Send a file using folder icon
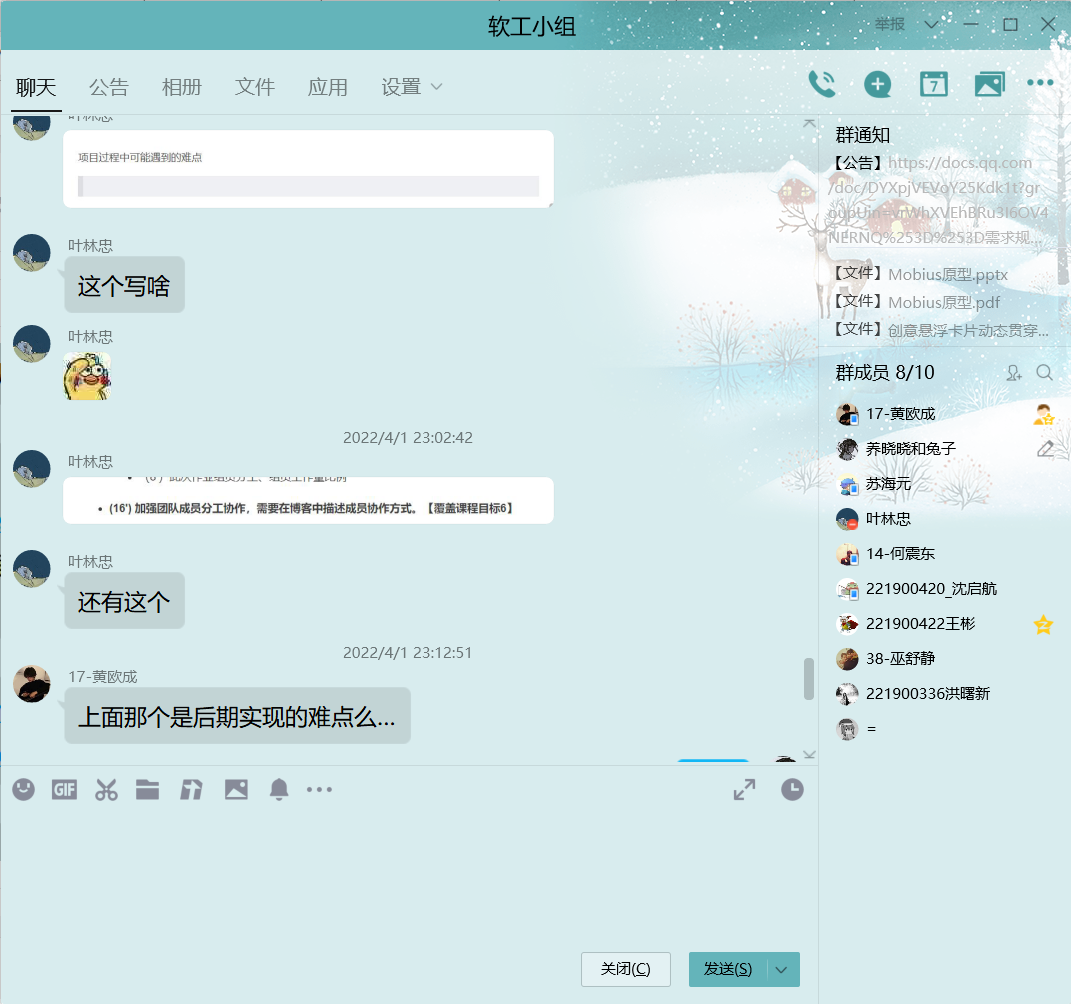Viewport: 1071px width, 1004px height. tap(148, 790)
